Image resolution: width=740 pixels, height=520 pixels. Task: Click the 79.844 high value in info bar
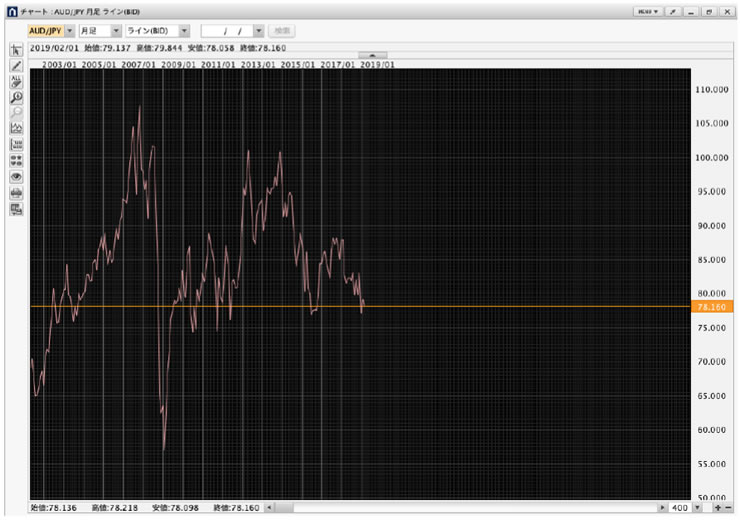[x=168, y=48]
